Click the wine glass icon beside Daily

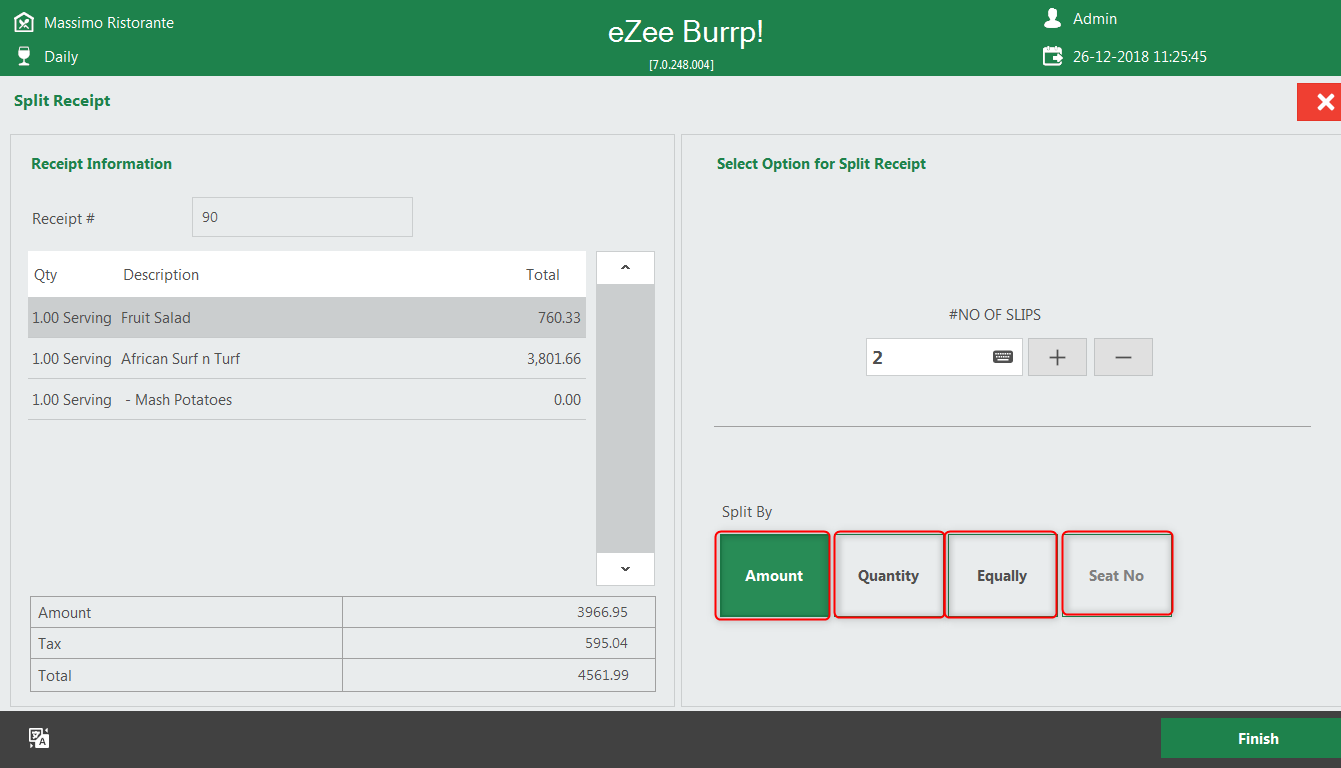(24, 56)
